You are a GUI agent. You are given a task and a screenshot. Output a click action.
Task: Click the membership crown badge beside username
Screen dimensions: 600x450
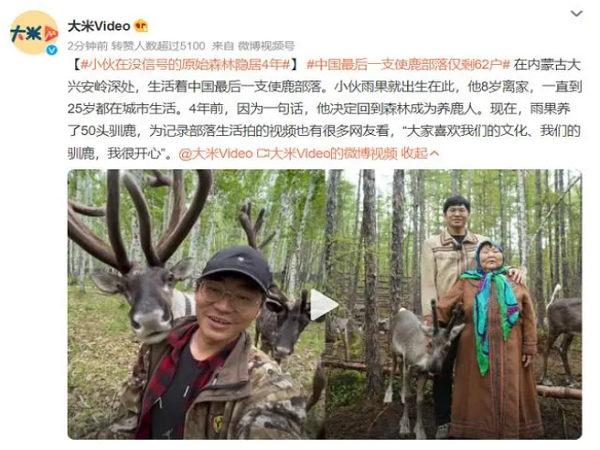(141, 26)
